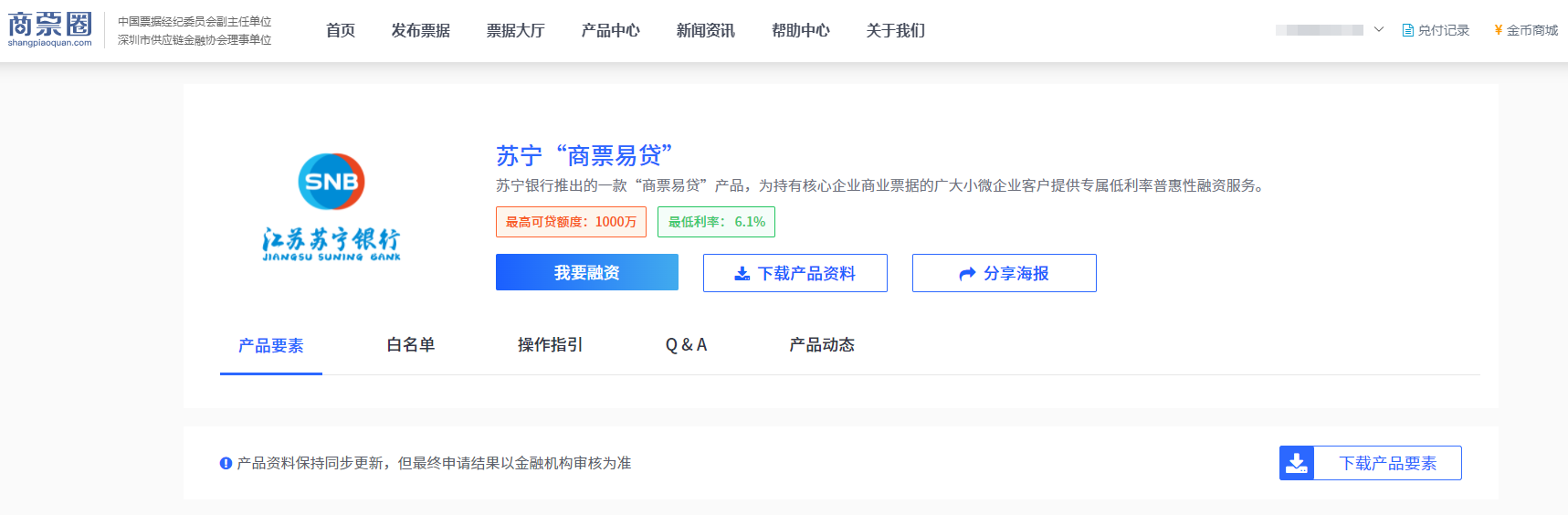Switch to the 操作指引 tab
Screen dimensions: 1568x515
(x=551, y=345)
